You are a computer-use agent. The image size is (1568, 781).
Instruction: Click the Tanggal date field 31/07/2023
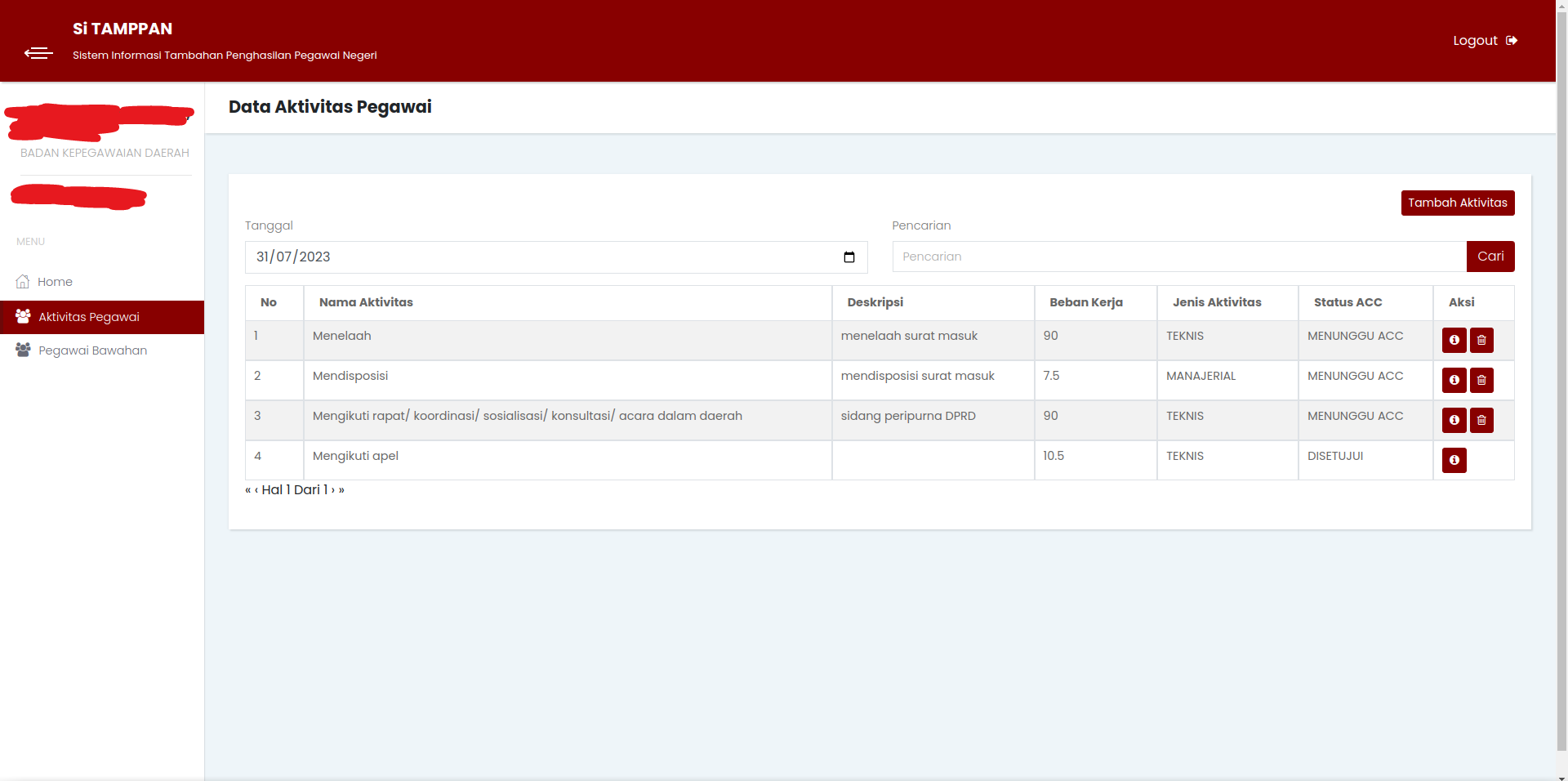556,257
